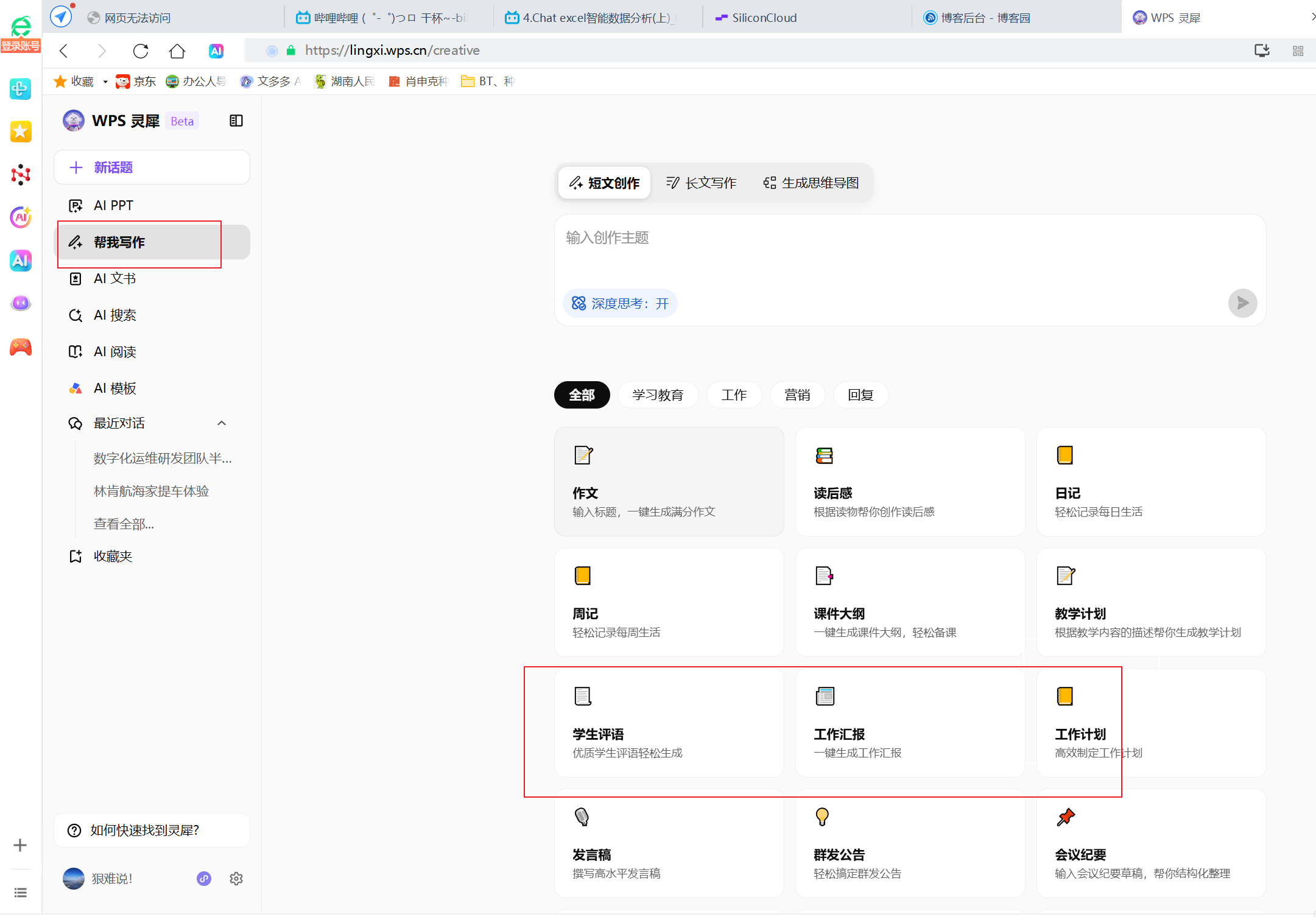Collapse the WPS 灵犀 sidebar panel icon
This screenshot has height=917, width=1316.
236,121
